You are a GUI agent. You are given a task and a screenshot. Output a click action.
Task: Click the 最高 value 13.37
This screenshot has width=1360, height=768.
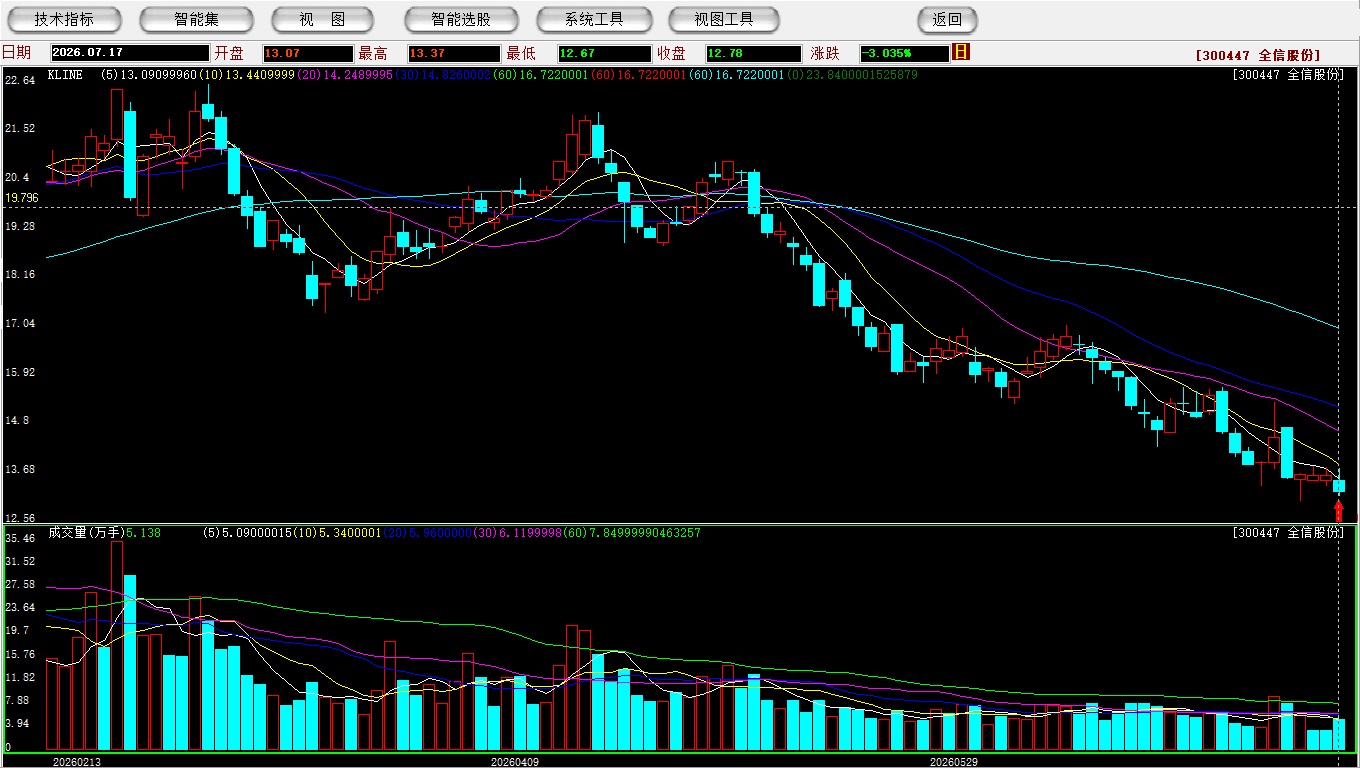pyautogui.click(x=454, y=53)
